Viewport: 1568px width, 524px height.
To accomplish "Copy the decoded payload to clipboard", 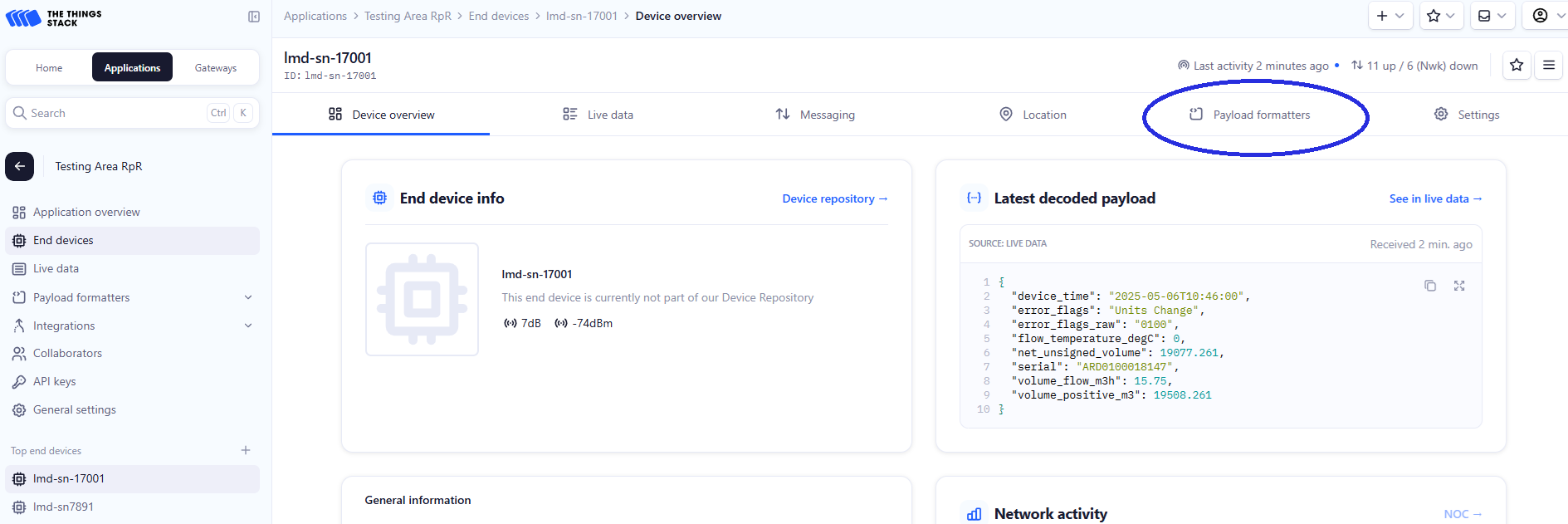I will [1430, 286].
